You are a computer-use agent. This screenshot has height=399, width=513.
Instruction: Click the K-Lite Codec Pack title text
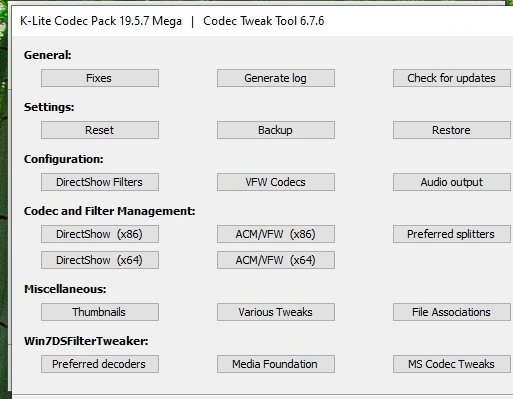(x=101, y=21)
